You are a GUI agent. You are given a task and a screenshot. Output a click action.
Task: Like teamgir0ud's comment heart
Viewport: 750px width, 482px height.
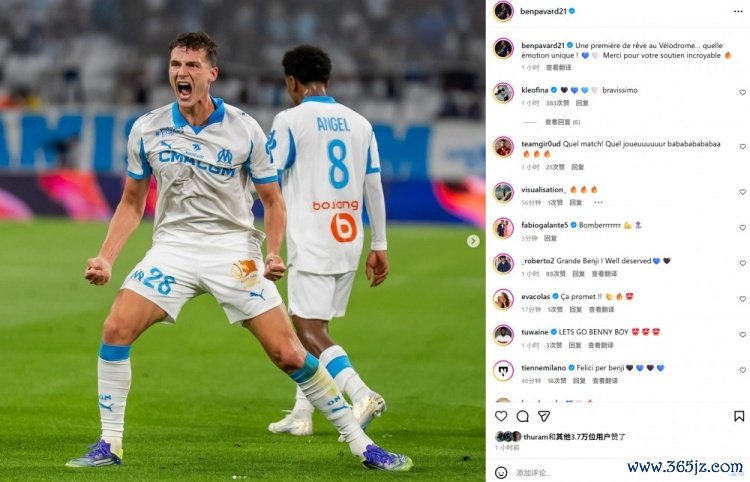click(742, 146)
